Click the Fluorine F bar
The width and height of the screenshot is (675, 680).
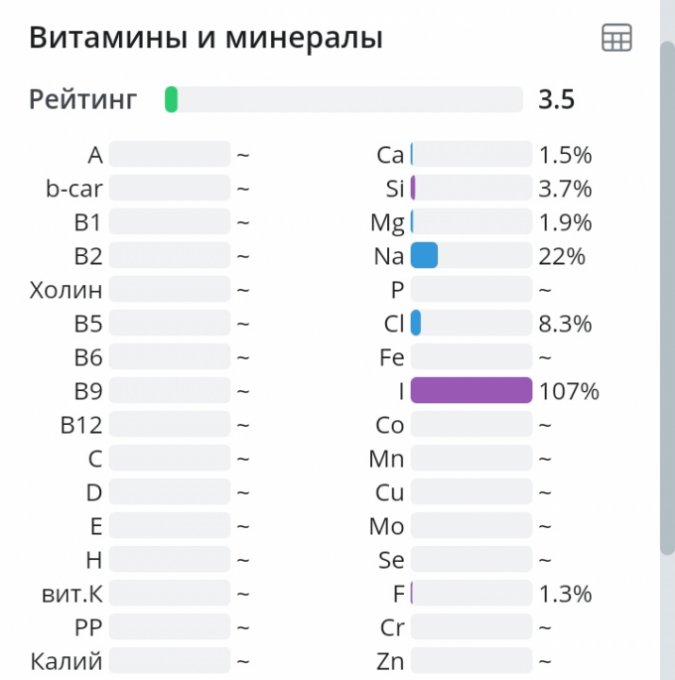pyautogui.click(x=471, y=593)
